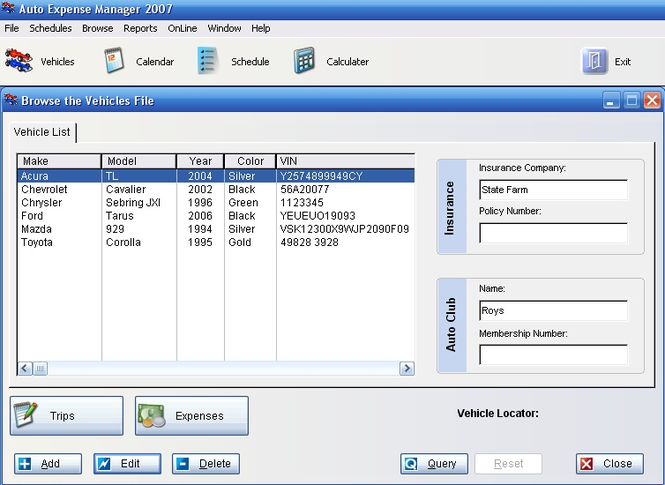Screen dimensions: 665x485
Task: Minimize the Browse the Vehicles File window
Action: coord(611,100)
